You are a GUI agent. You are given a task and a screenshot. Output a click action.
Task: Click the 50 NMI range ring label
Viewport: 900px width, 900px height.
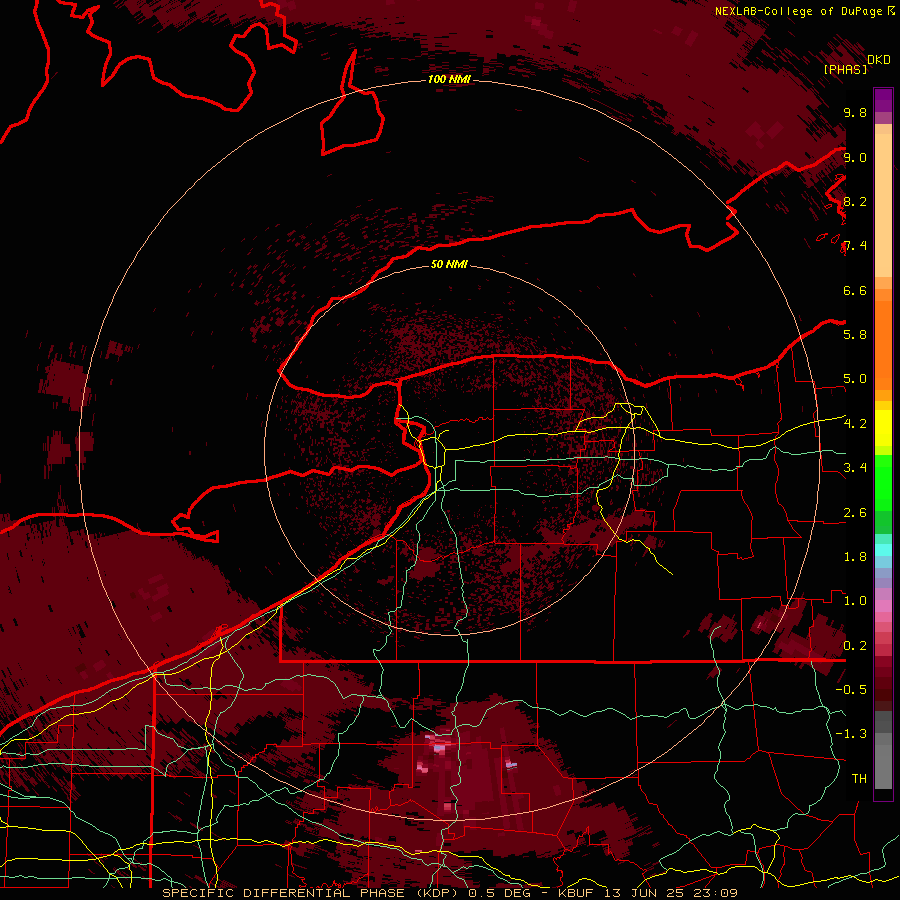(x=449, y=264)
